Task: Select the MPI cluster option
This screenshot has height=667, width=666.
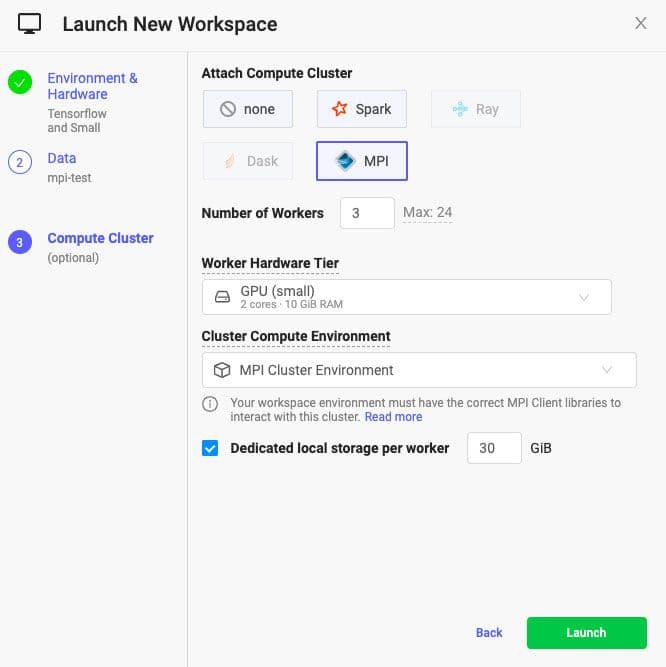Action: point(361,161)
